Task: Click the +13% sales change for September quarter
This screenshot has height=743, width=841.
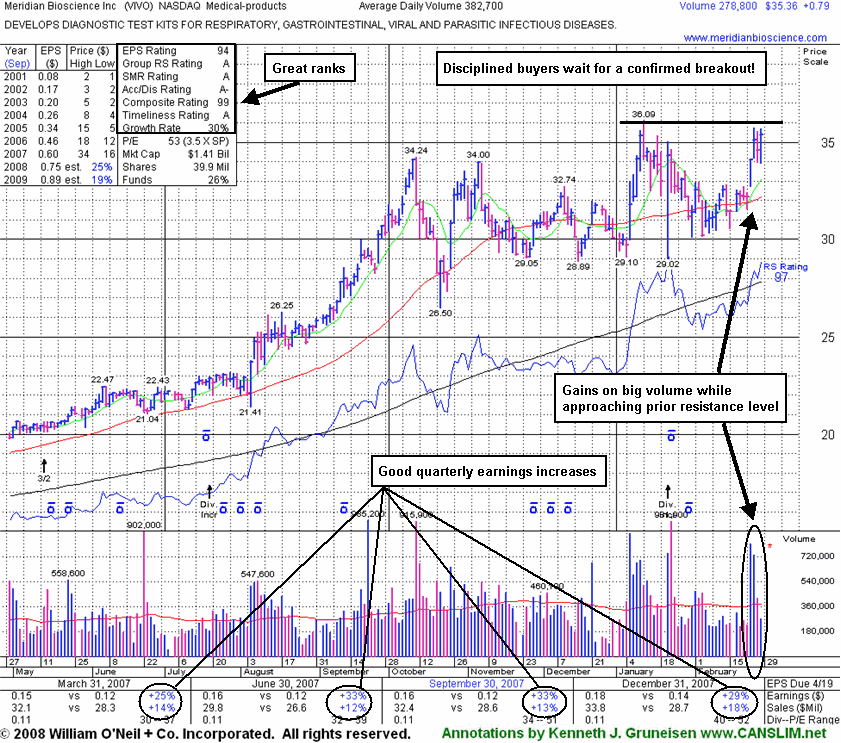Action: click(544, 708)
